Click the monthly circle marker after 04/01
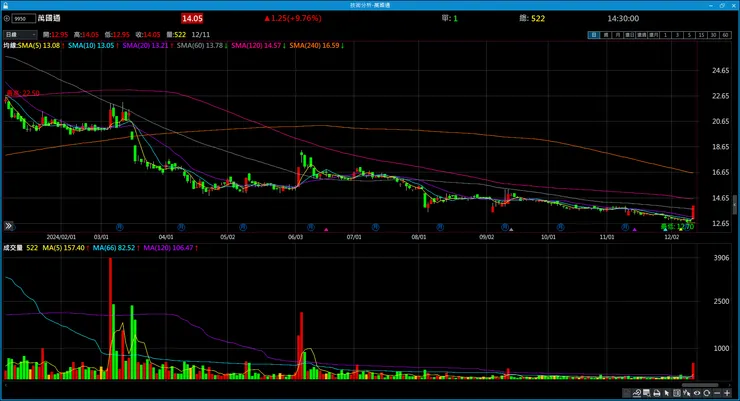This screenshot has height=401, width=740. [x=181, y=227]
